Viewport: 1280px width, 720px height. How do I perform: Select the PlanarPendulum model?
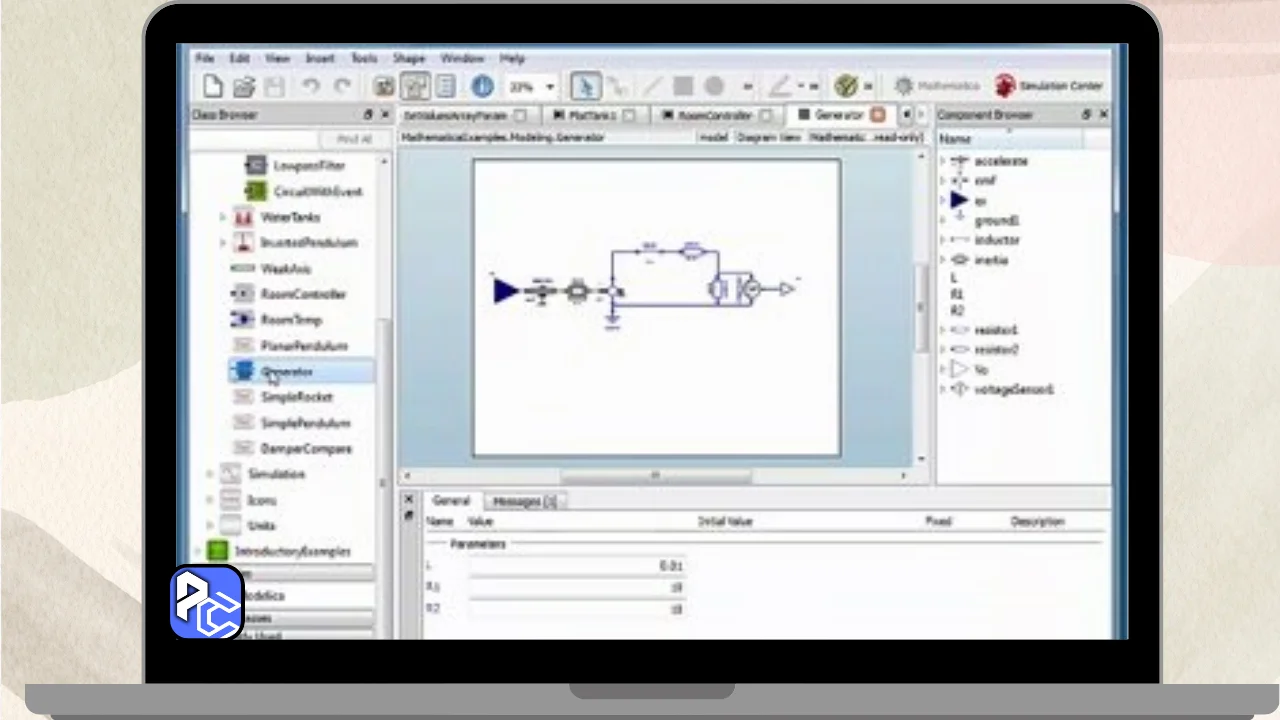point(304,346)
